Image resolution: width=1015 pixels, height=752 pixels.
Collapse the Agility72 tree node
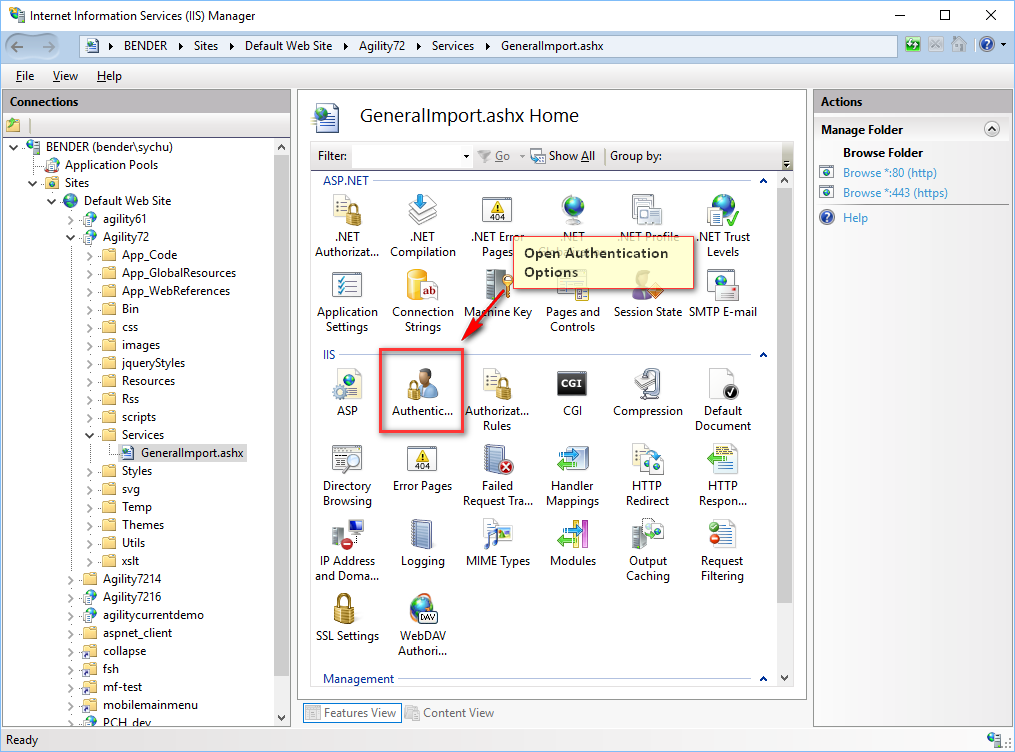(x=71, y=237)
